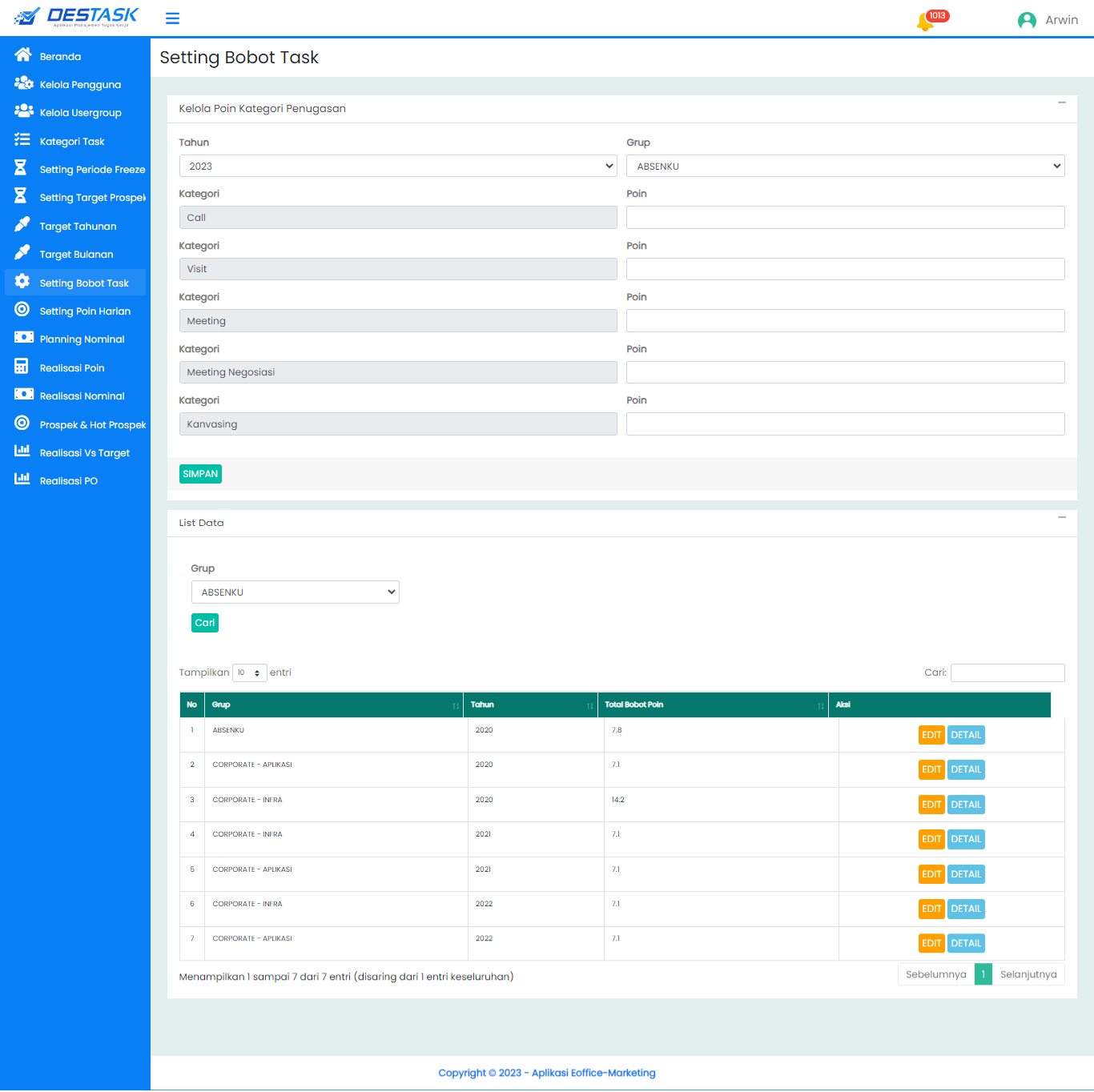Click the hamburger menu icon

tap(172, 18)
